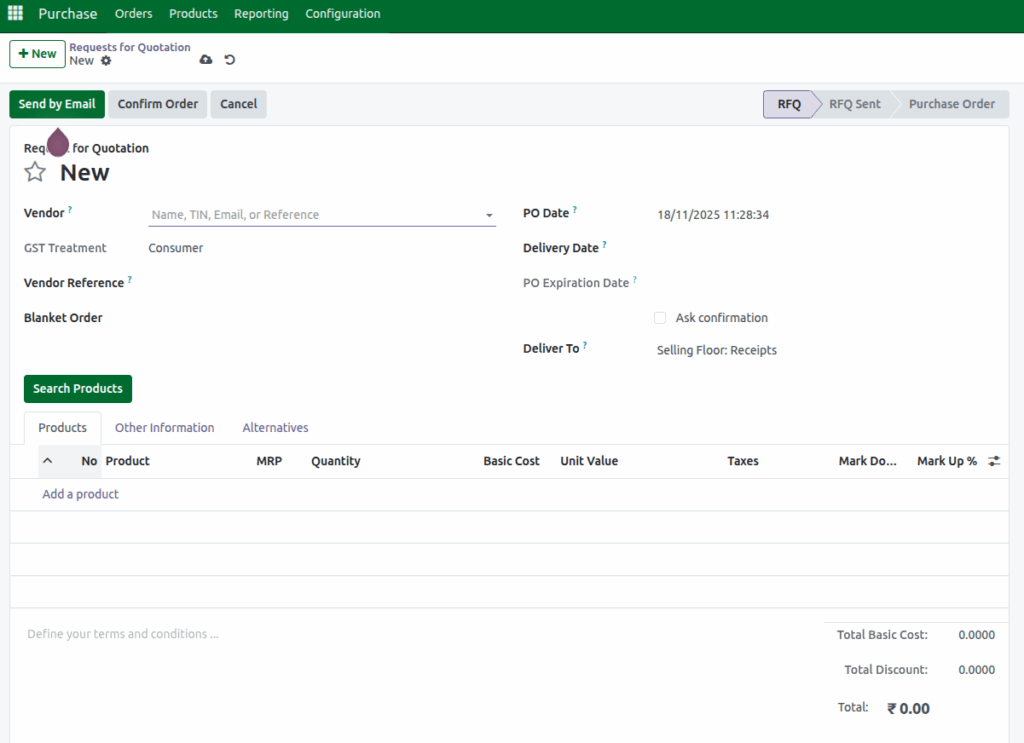Screen dimensions: 1024x743
Task: Open the GST Treatment Consumer dropdown
Action: (175, 247)
